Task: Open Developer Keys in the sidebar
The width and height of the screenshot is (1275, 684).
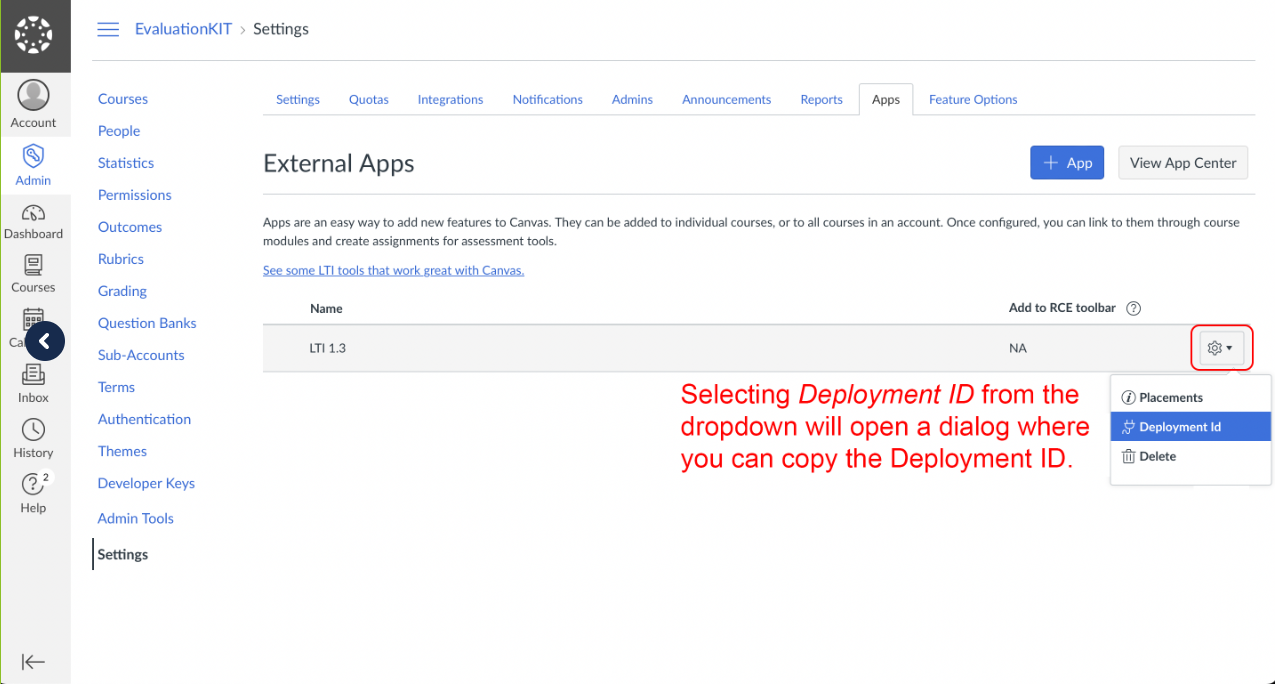Action: tap(146, 483)
